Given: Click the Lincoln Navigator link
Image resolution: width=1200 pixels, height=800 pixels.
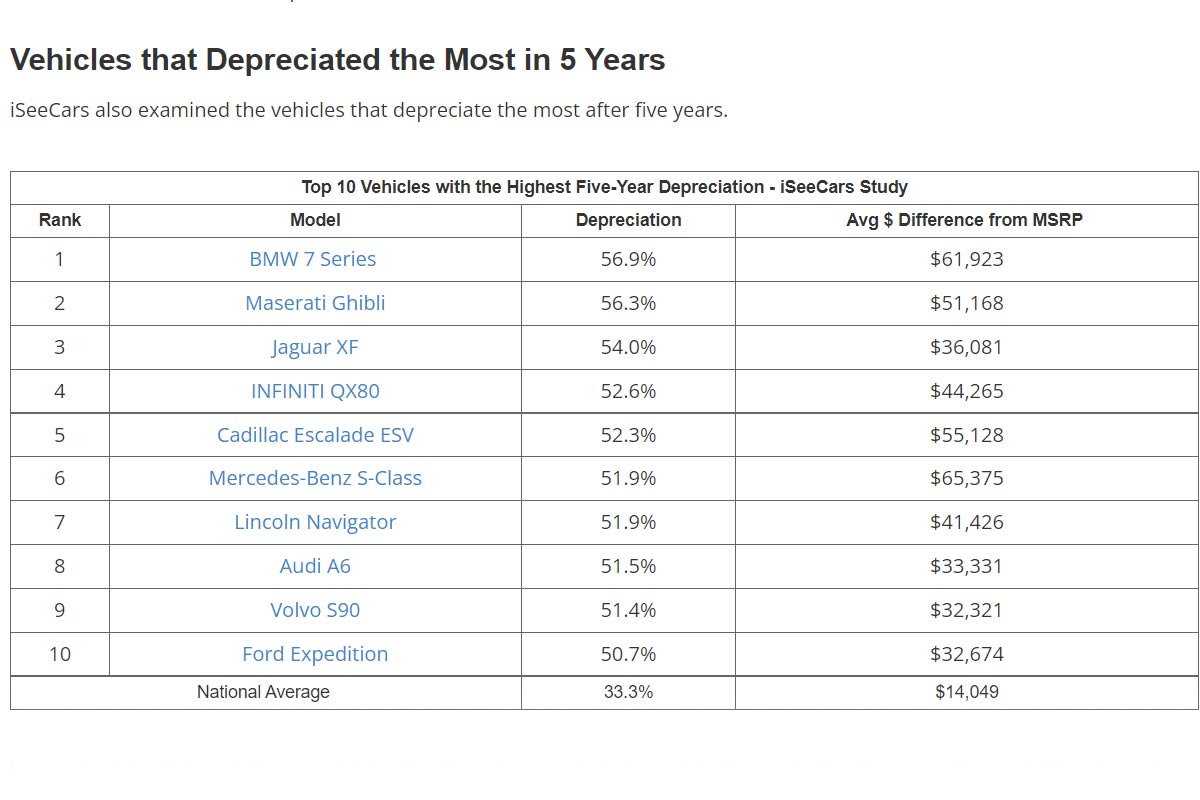Looking at the screenshot, I should [315, 522].
